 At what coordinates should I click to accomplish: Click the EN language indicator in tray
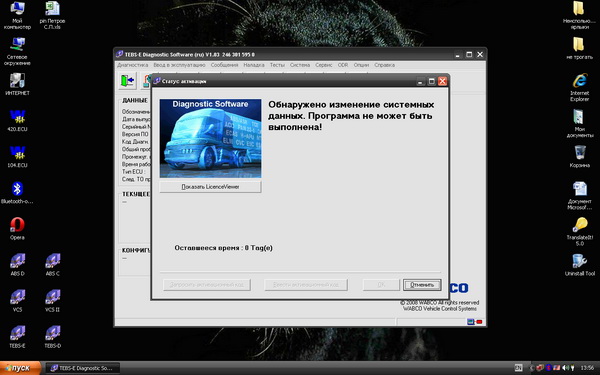(x=518, y=368)
